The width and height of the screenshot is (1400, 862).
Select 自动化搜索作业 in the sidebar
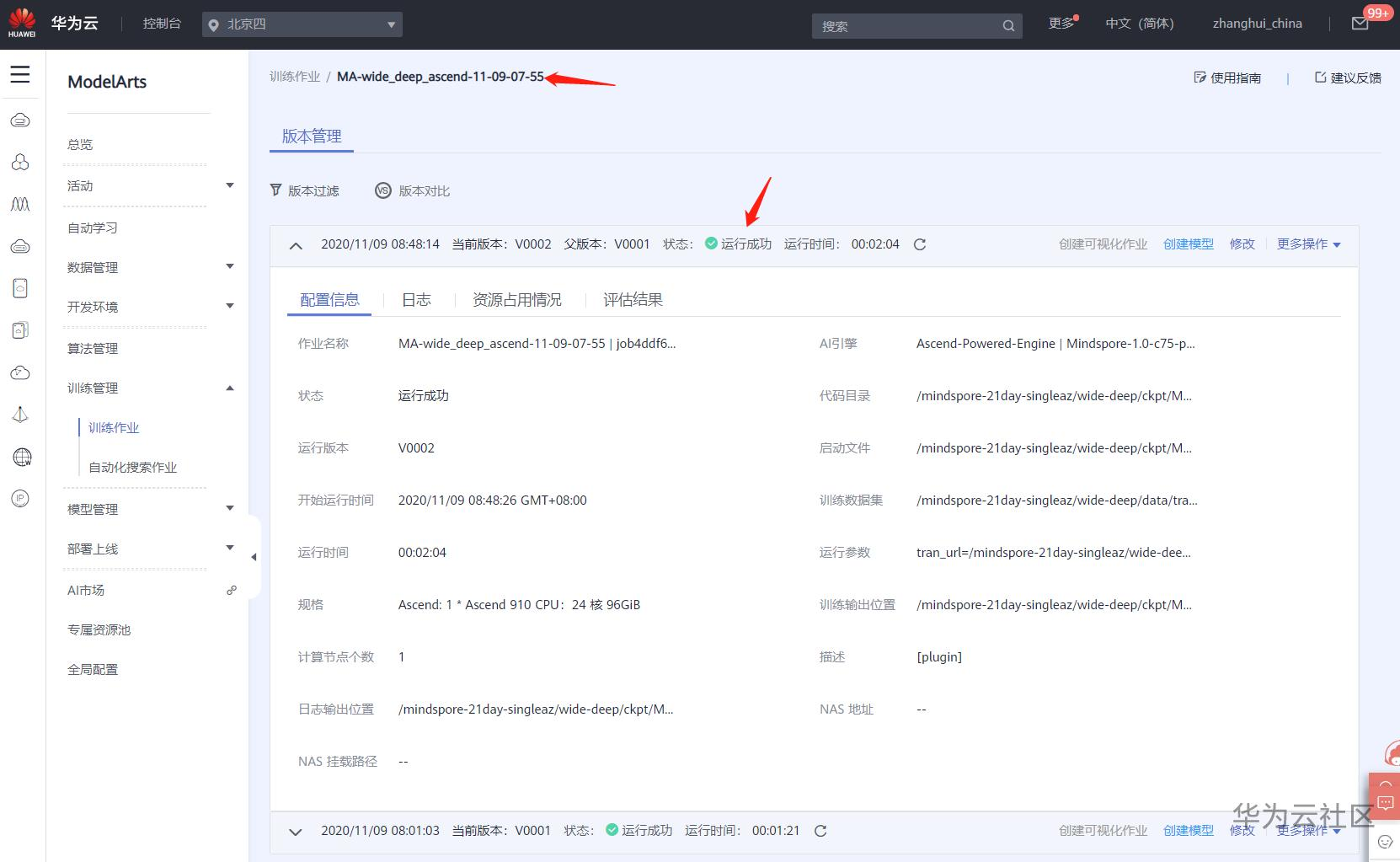(x=132, y=468)
